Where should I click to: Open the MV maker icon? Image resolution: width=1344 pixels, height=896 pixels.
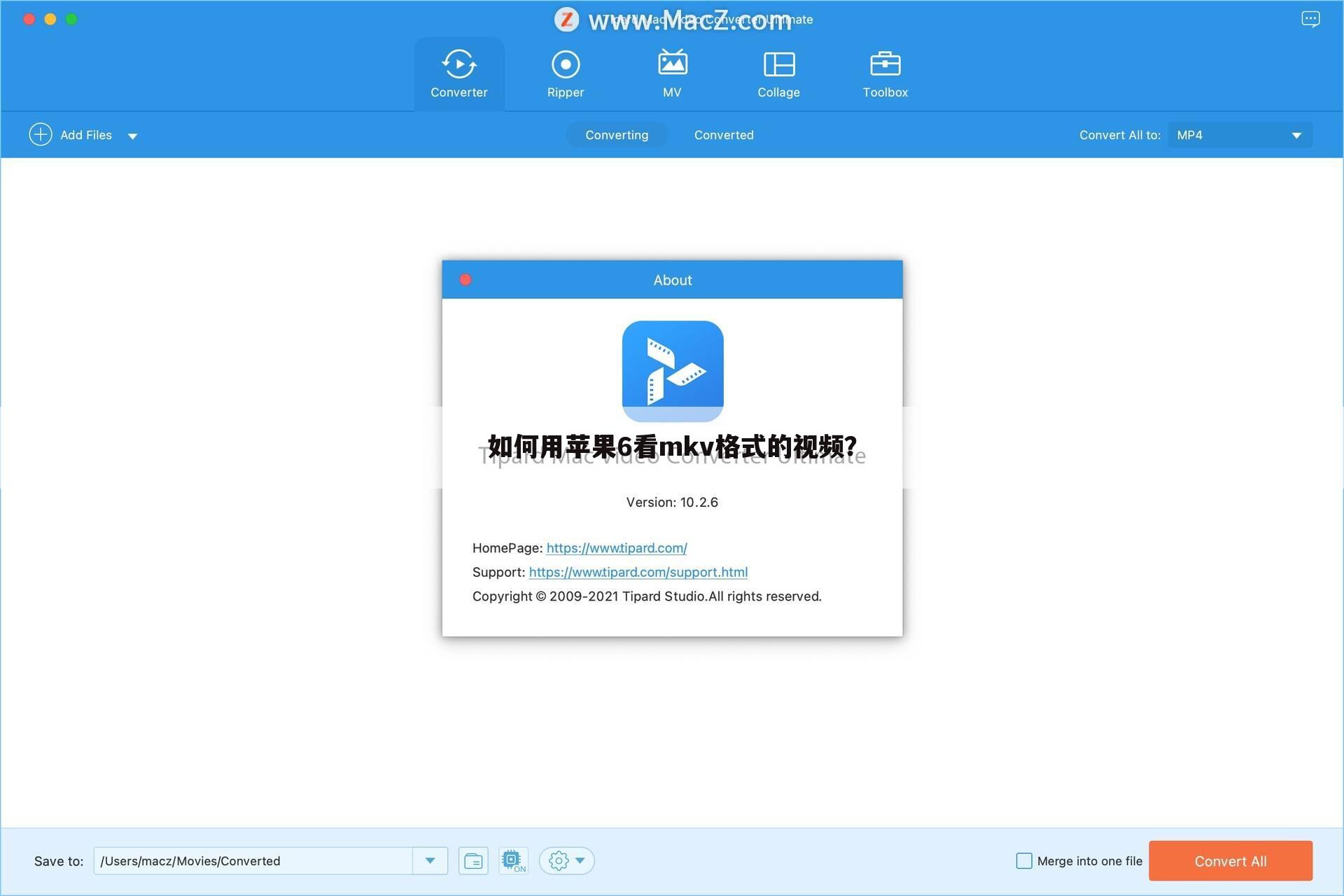tap(672, 64)
